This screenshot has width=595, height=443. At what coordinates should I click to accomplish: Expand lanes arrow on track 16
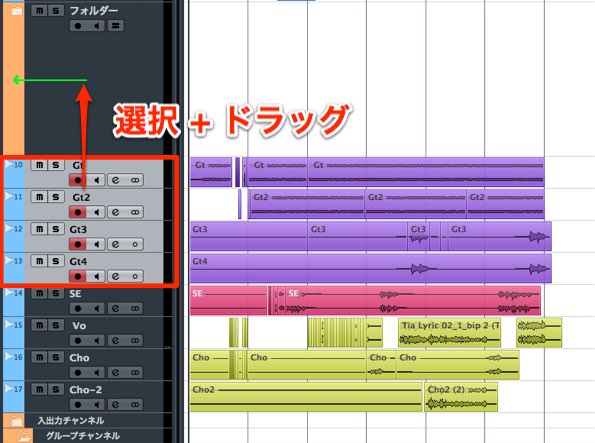[x=9, y=356]
